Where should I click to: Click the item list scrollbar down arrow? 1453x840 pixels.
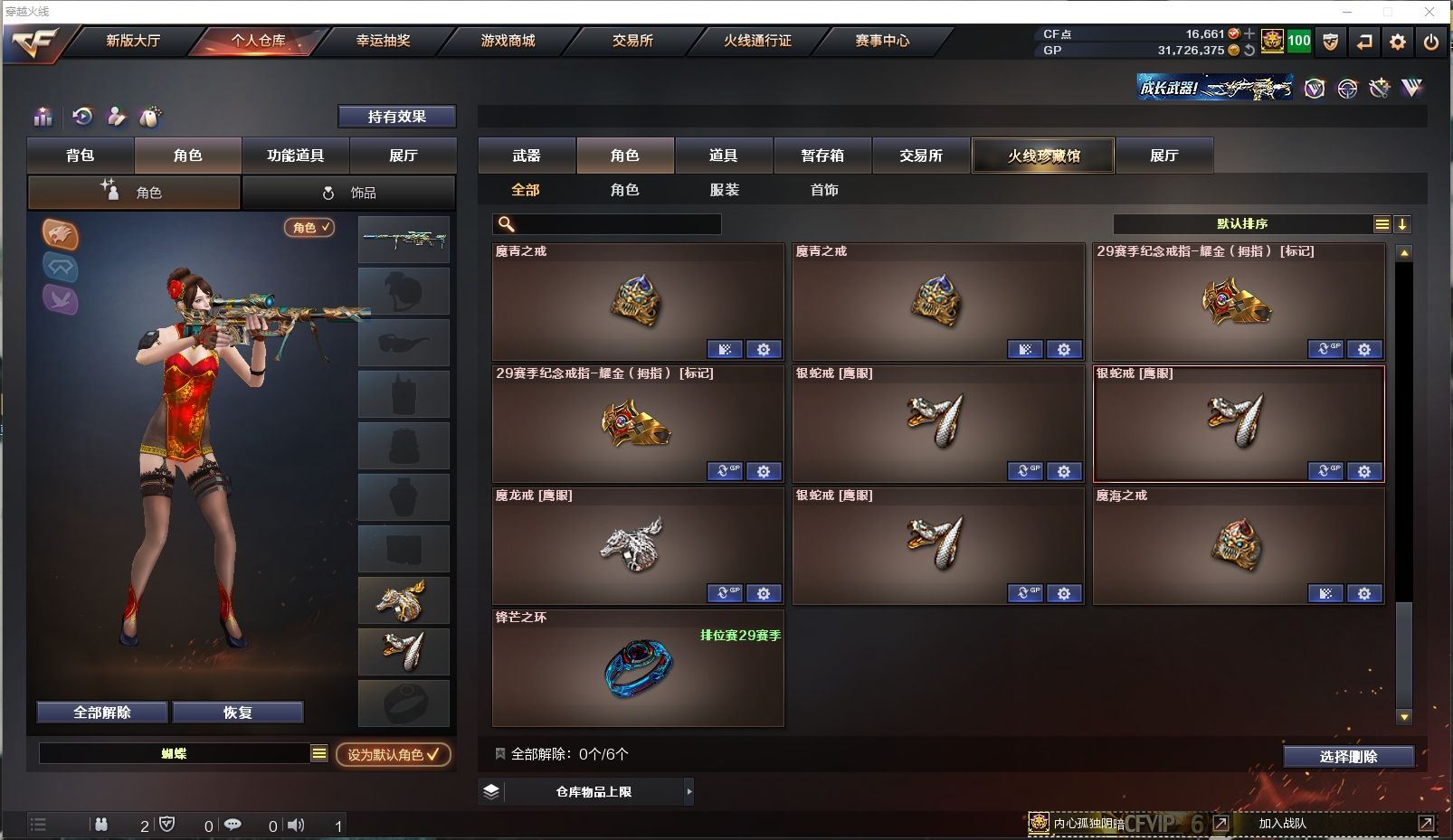(1404, 717)
